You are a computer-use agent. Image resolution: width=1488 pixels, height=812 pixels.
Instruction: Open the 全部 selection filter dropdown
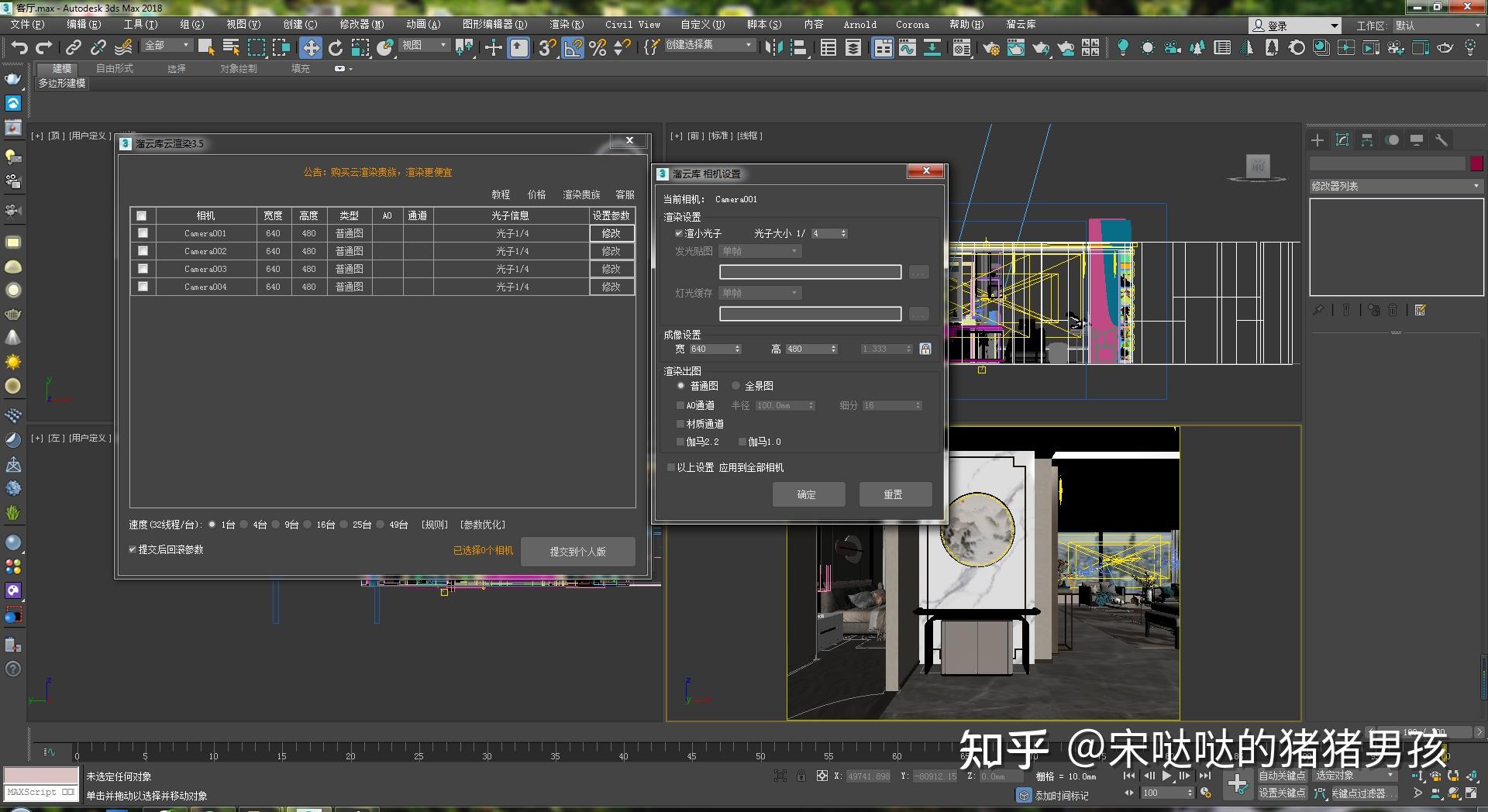point(167,46)
